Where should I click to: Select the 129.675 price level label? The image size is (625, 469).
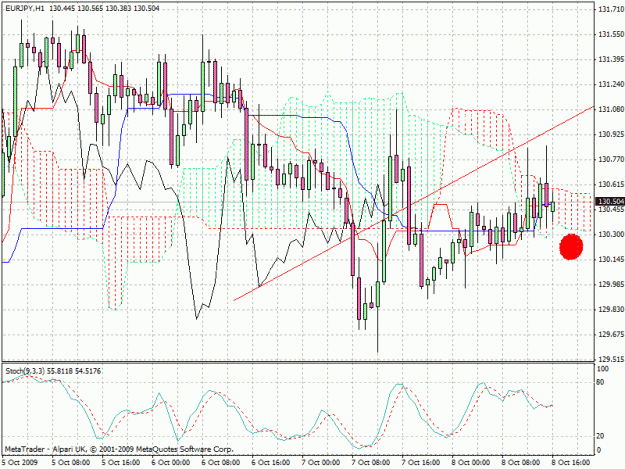611,334
